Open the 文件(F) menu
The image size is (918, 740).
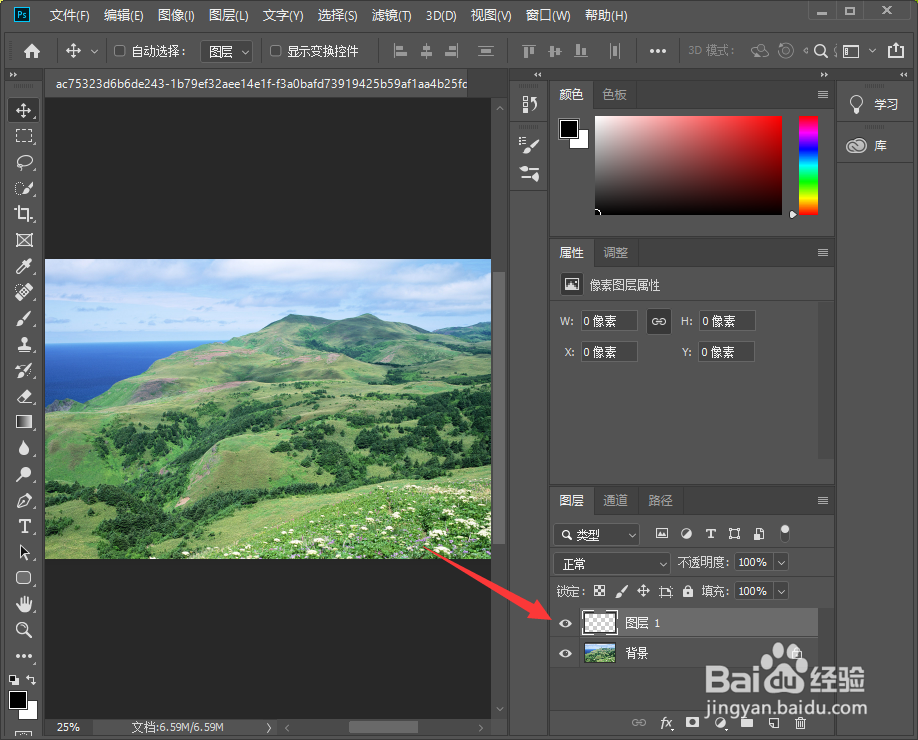coord(70,15)
